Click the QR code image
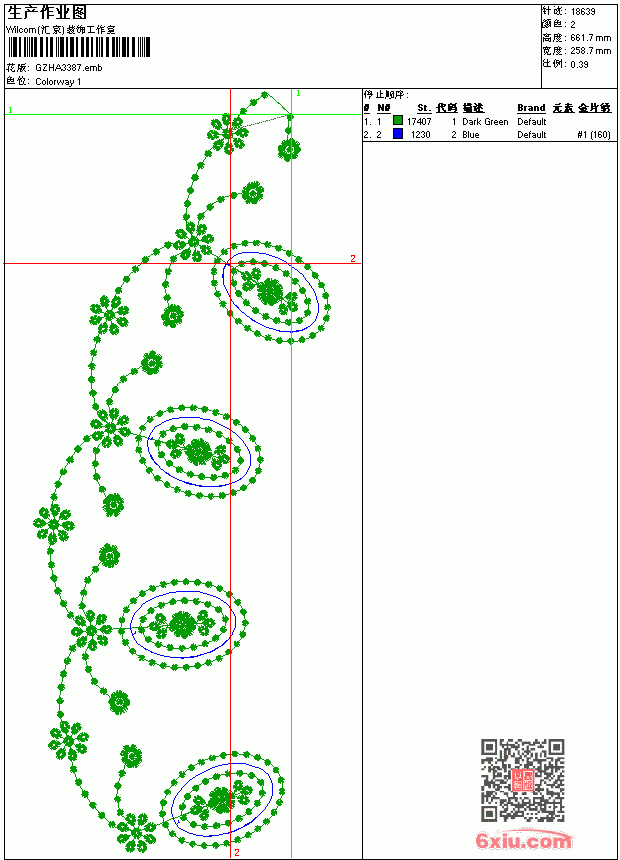Screen dimensions: 620x860 522,780
